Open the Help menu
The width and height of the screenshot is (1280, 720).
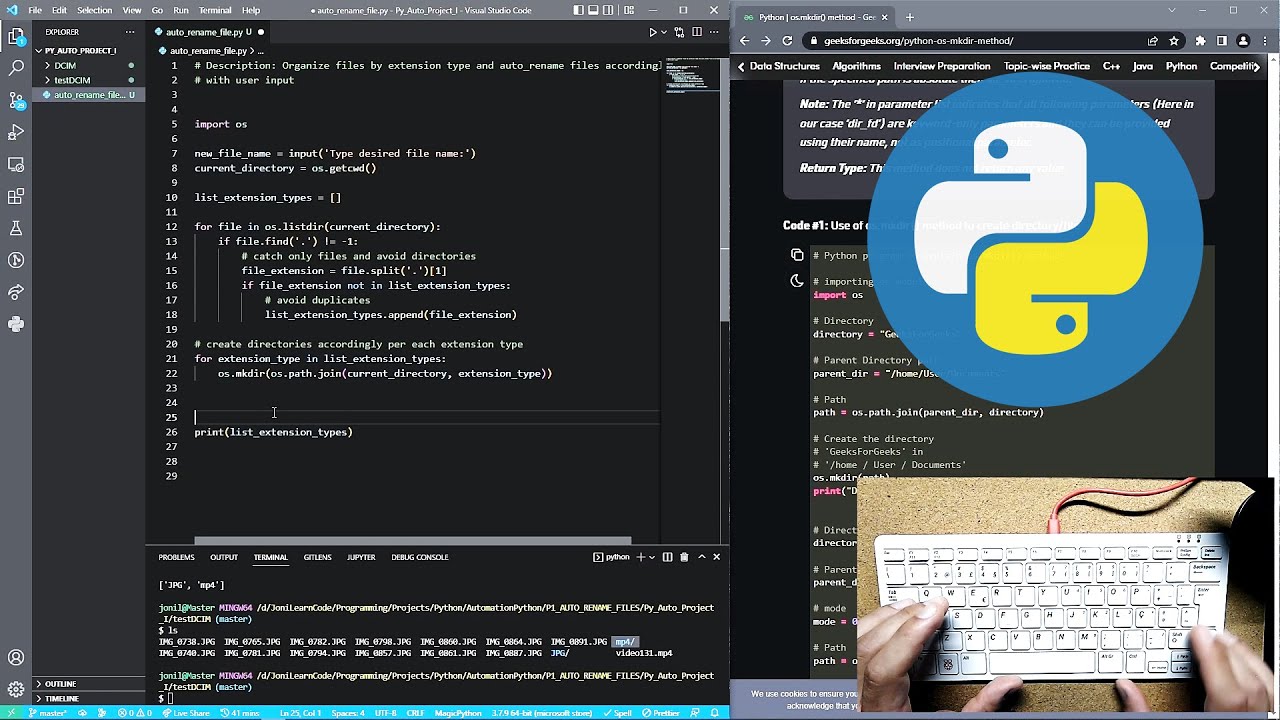251,10
